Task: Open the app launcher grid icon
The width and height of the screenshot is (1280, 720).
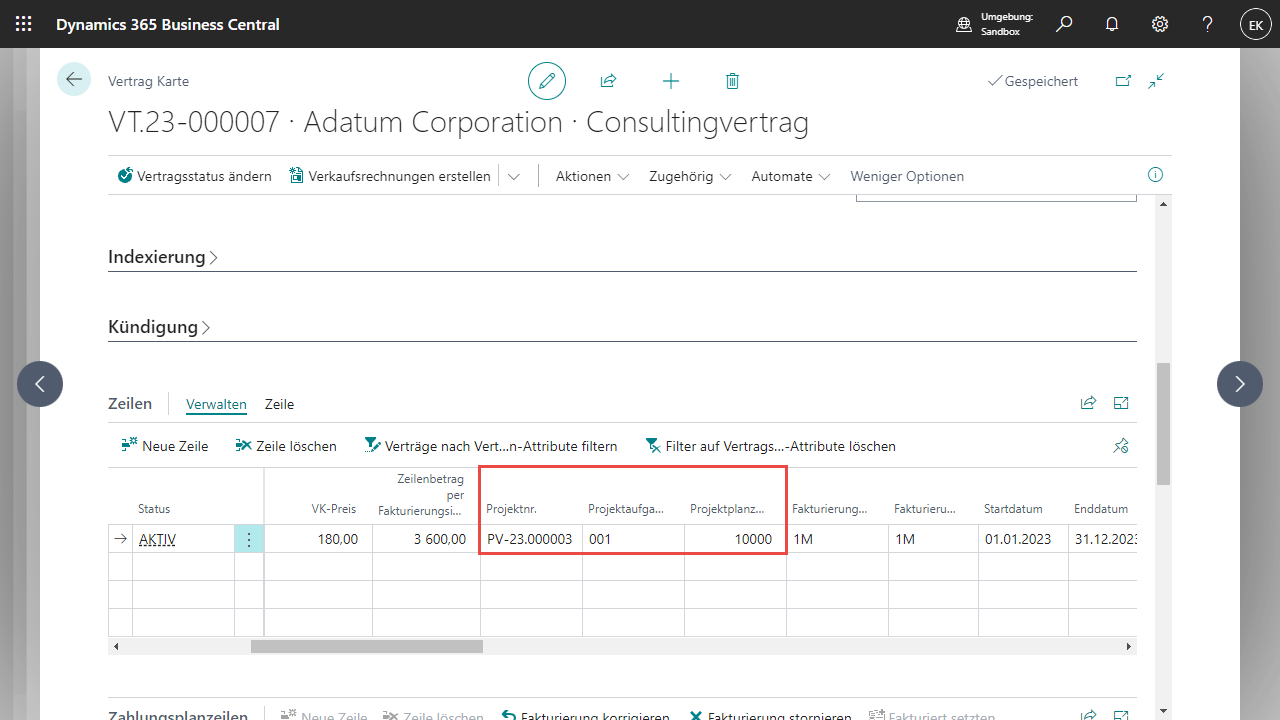Action: pos(24,24)
